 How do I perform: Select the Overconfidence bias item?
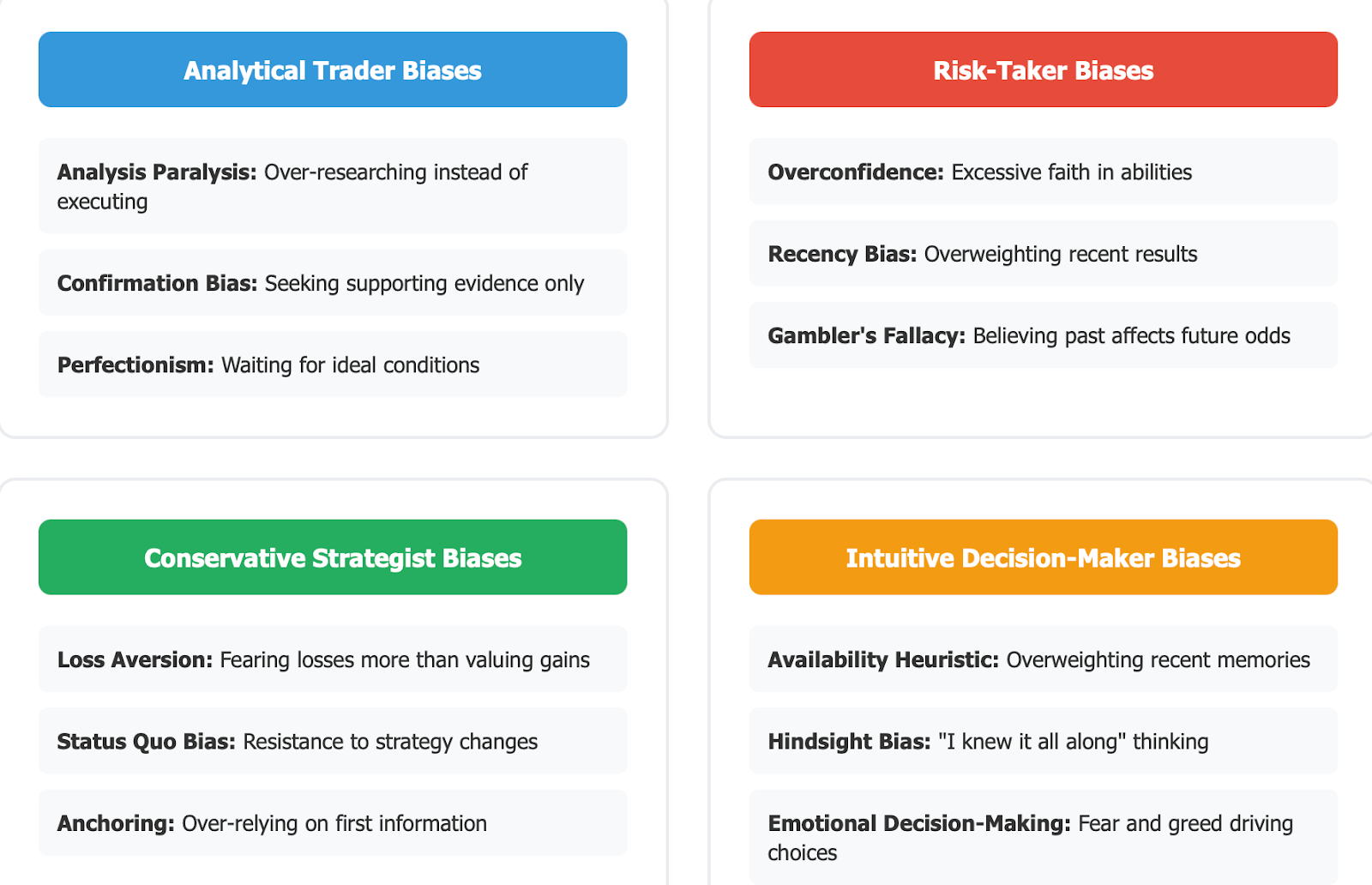point(1044,172)
